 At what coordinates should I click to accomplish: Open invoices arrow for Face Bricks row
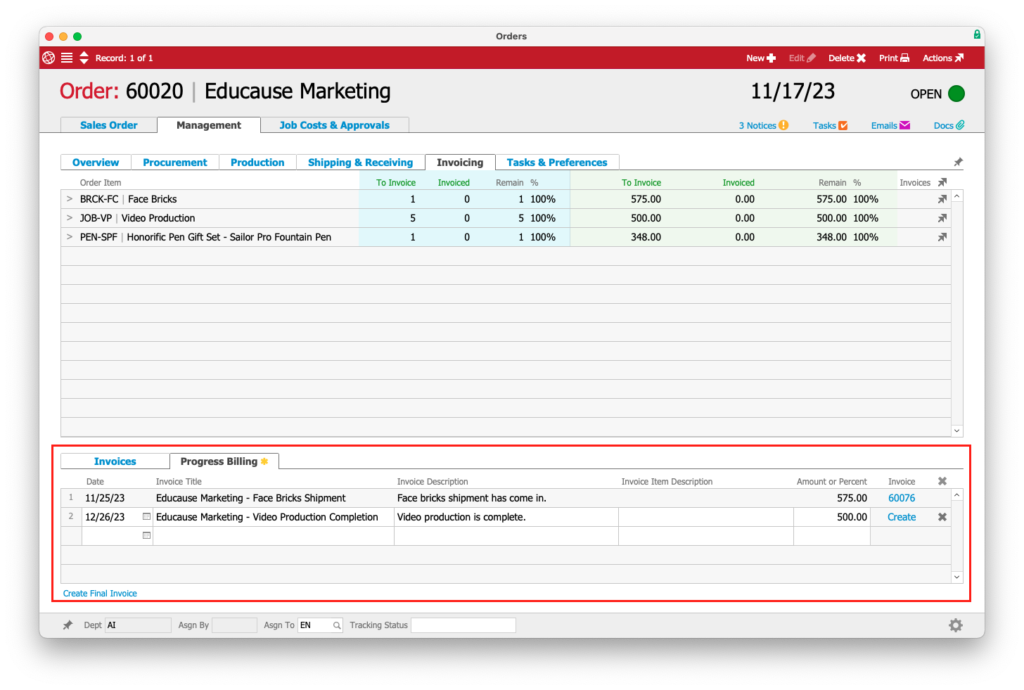pyautogui.click(x=941, y=199)
